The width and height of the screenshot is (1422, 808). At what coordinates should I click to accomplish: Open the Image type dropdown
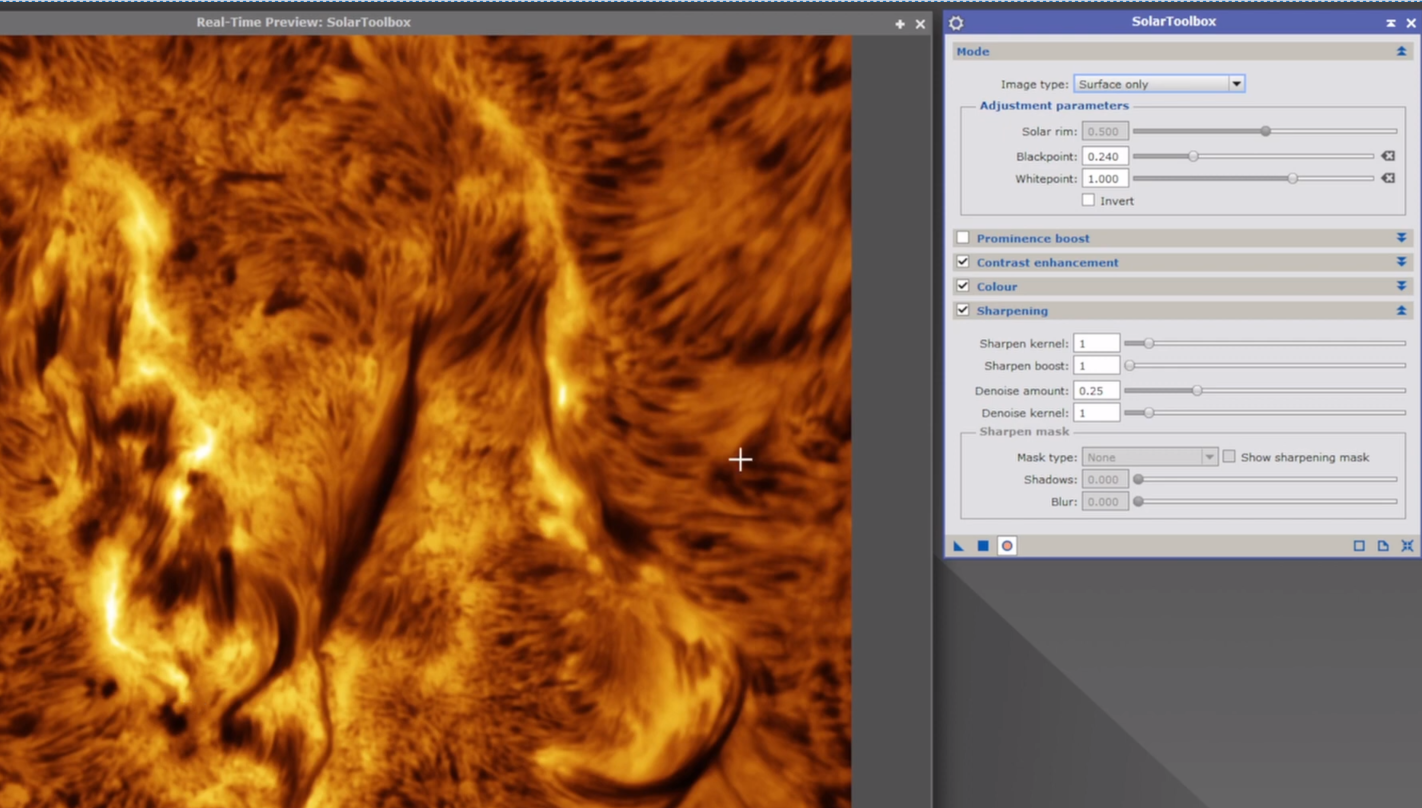point(1159,84)
